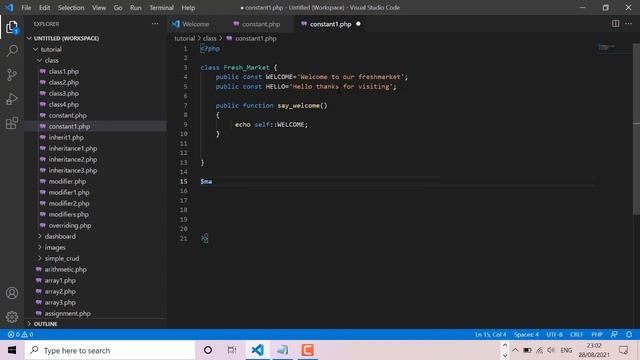Screen dimensions: 640x360
Task: Change indentation via Spaces: 4
Action: coord(527,334)
